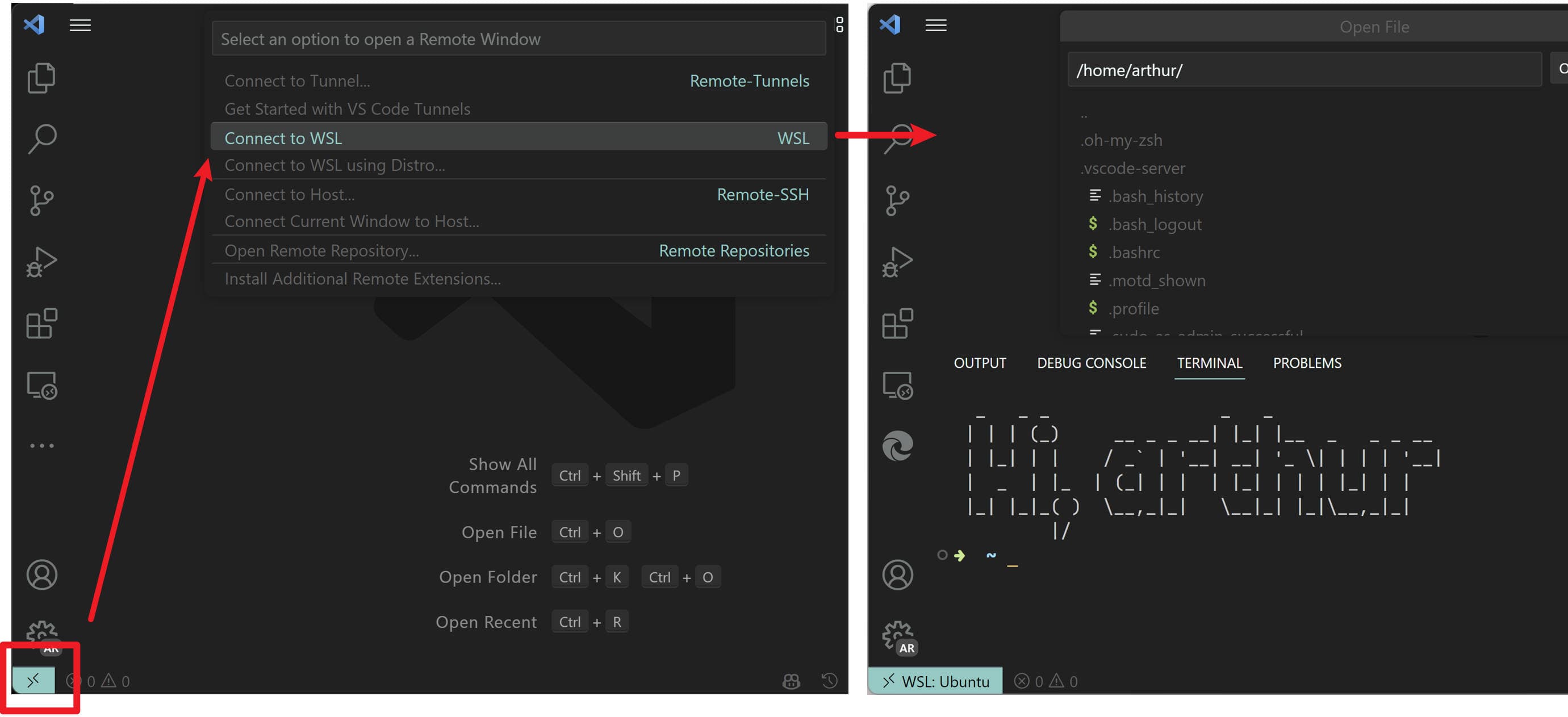This screenshot has height=717, width=1568.
Task: Show additional views ellipsis in left window
Action: [x=42, y=446]
